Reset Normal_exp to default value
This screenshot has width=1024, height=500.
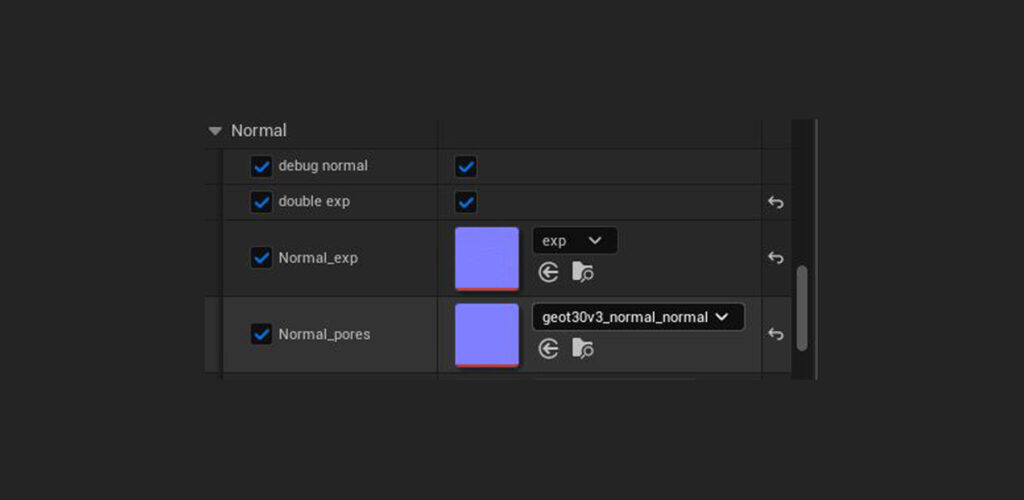[775, 258]
